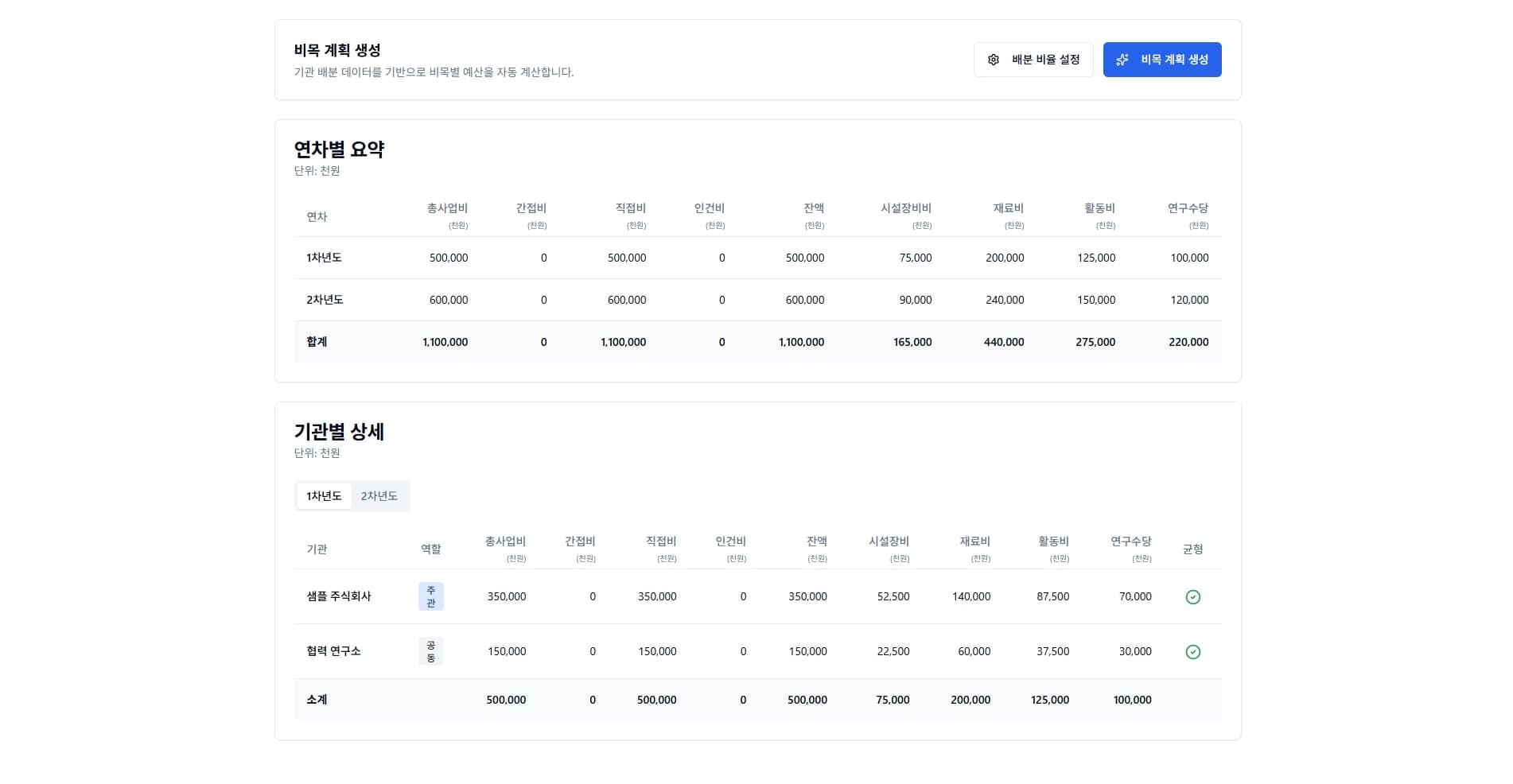The width and height of the screenshot is (1513, 784).
Task: Click 단위: 천원 label under 연차별 요약
Action: (317, 171)
